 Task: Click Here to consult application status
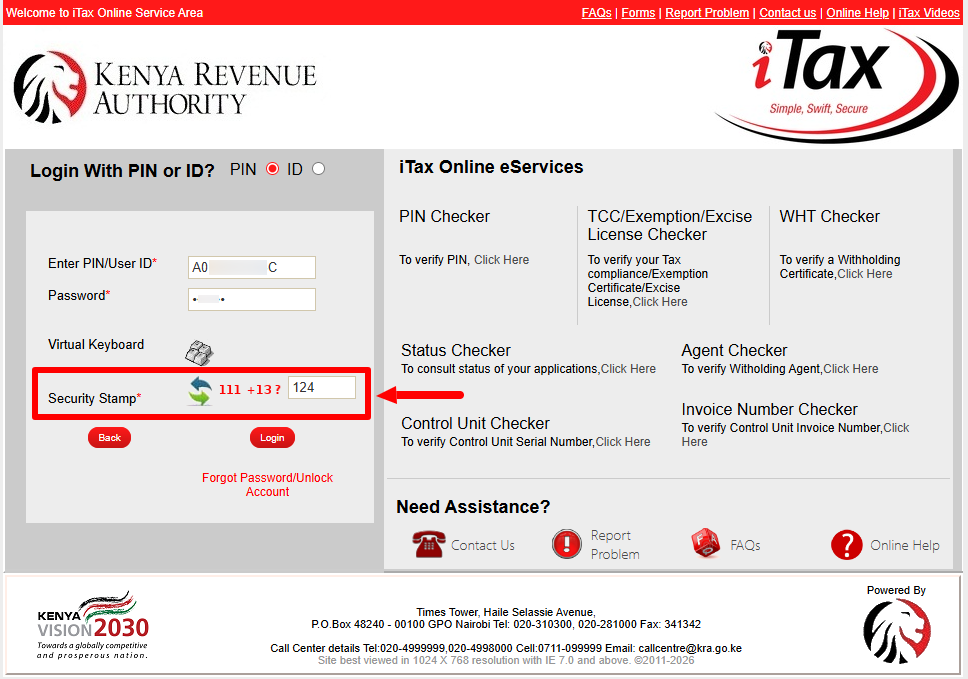[628, 369]
